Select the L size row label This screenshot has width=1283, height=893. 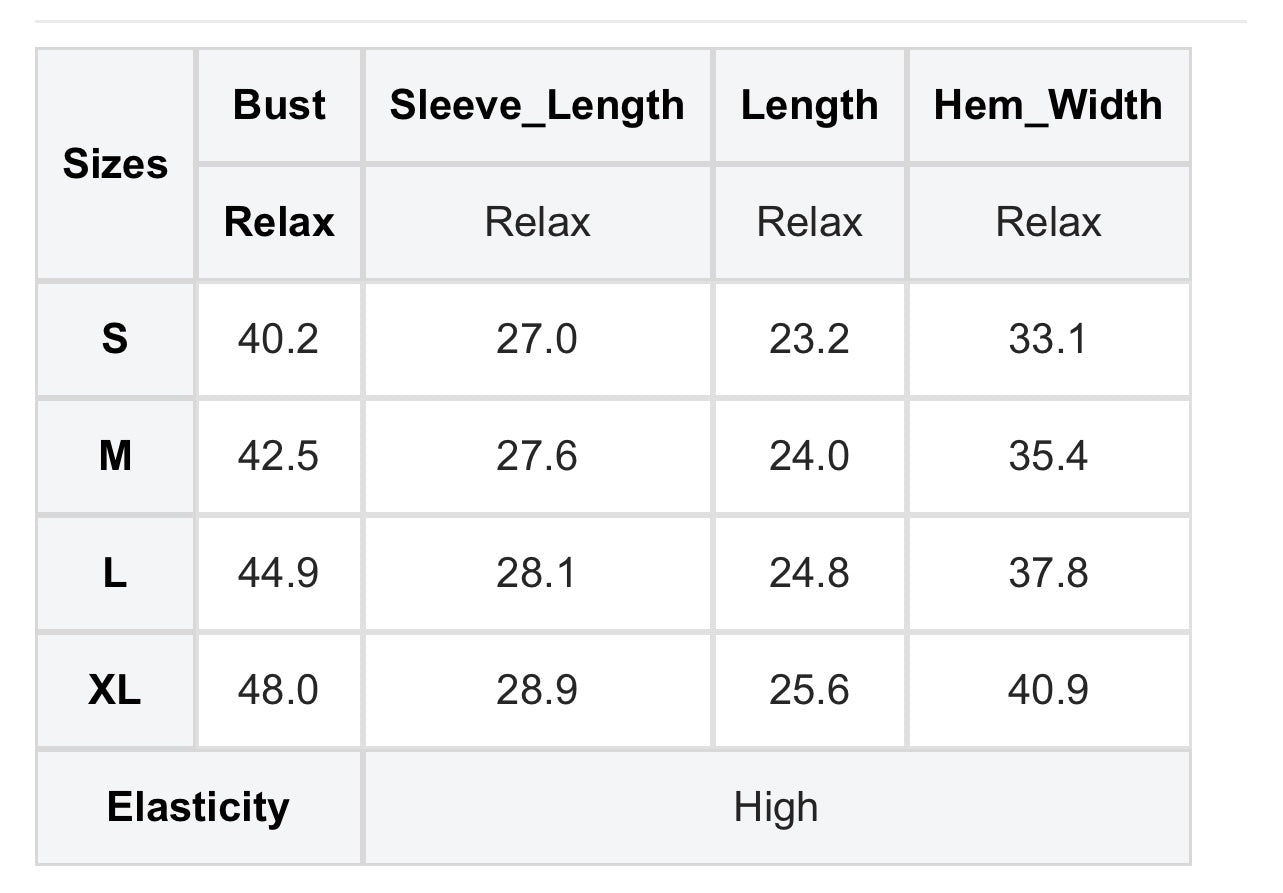(116, 574)
